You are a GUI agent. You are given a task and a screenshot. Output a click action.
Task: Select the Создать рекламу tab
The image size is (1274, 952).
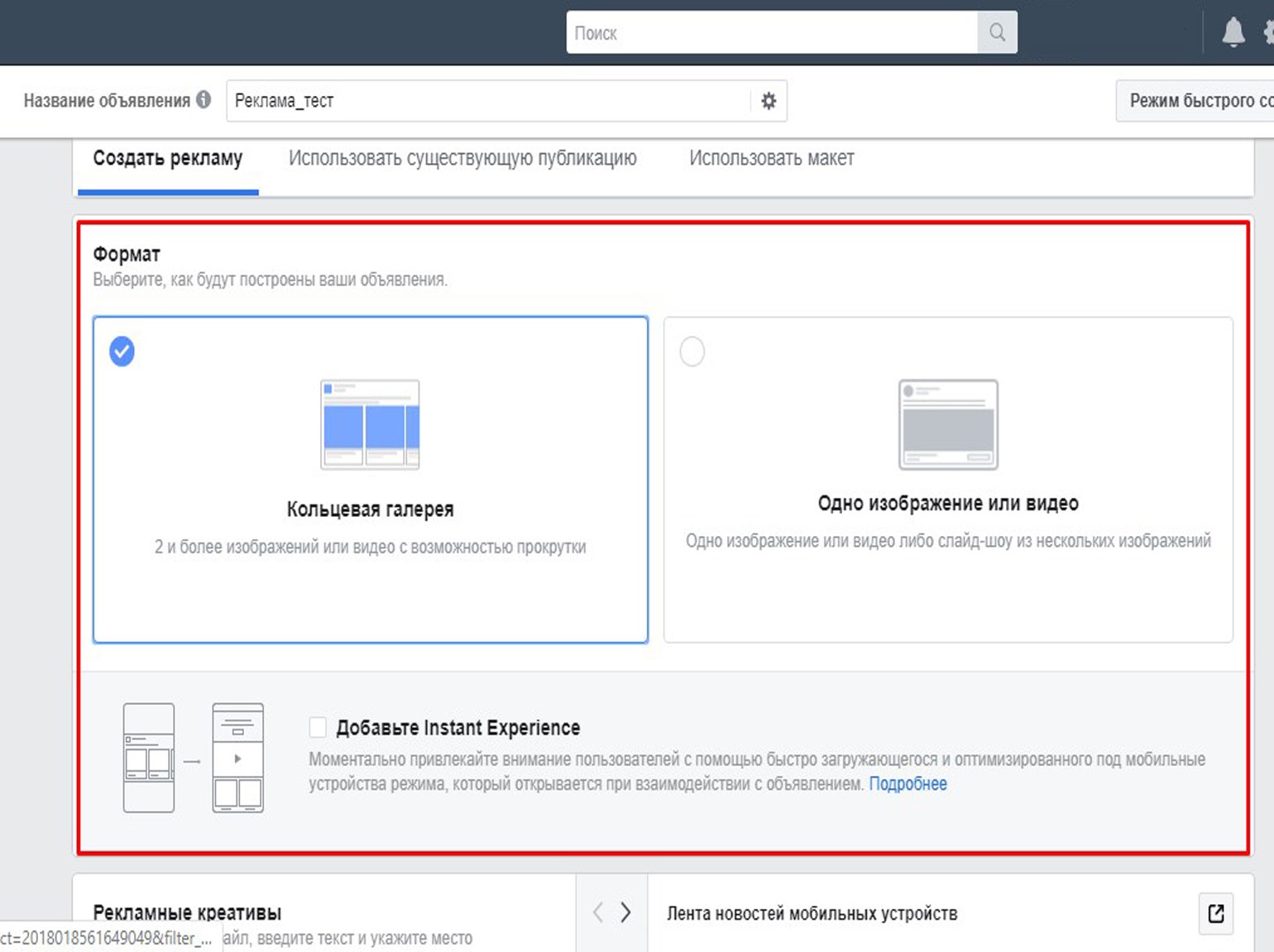[x=168, y=158]
